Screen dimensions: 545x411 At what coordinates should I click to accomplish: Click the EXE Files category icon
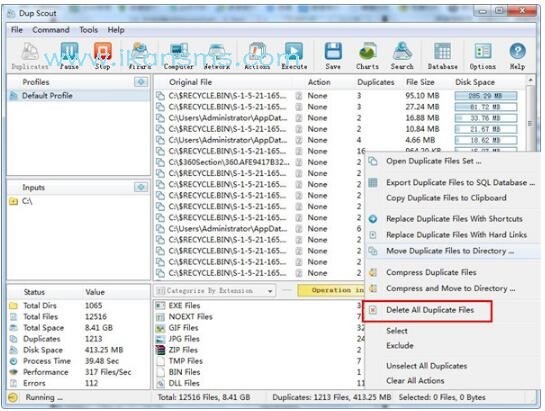click(160, 306)
